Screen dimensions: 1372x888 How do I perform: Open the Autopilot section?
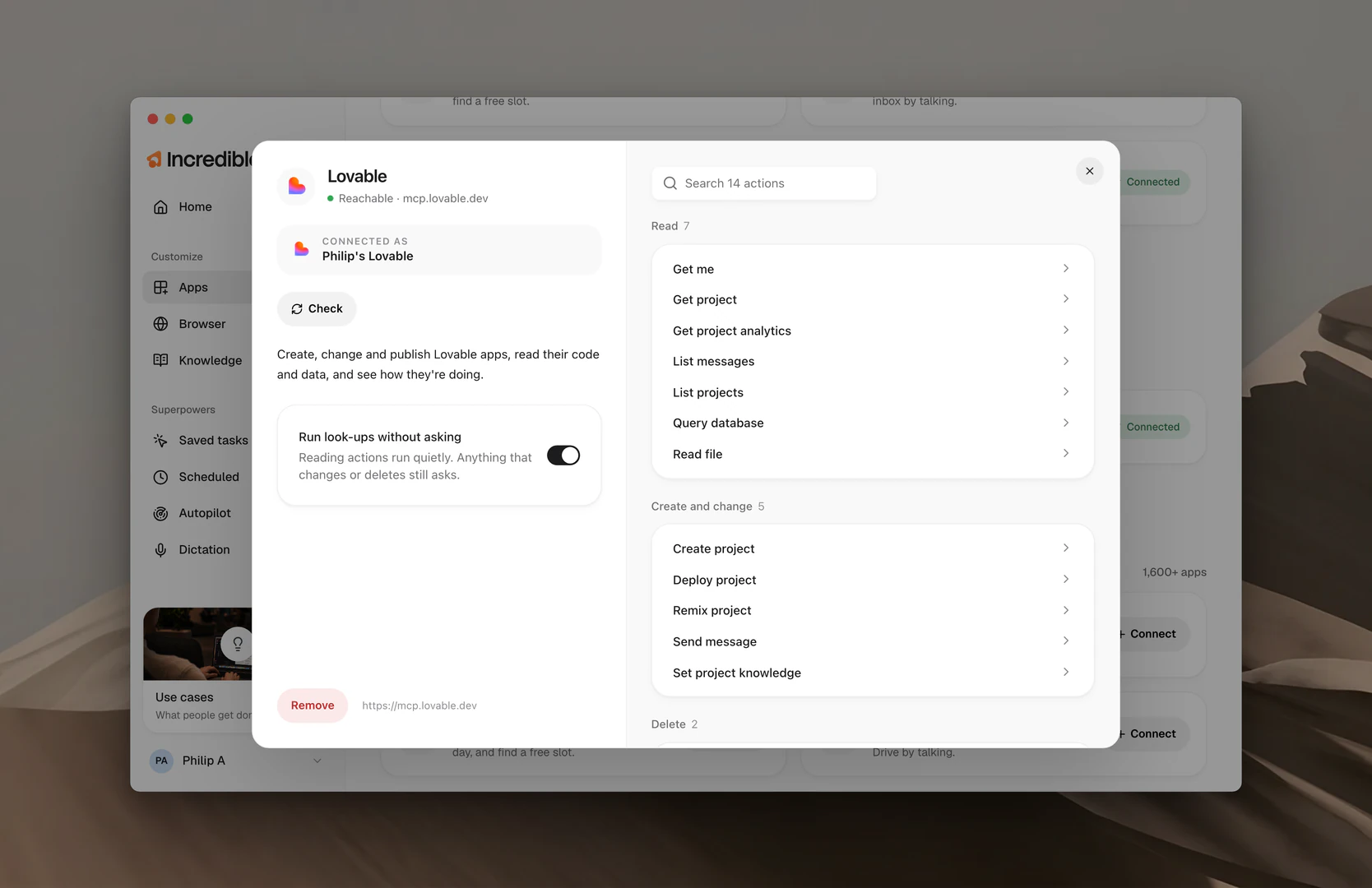click(197, 513)
